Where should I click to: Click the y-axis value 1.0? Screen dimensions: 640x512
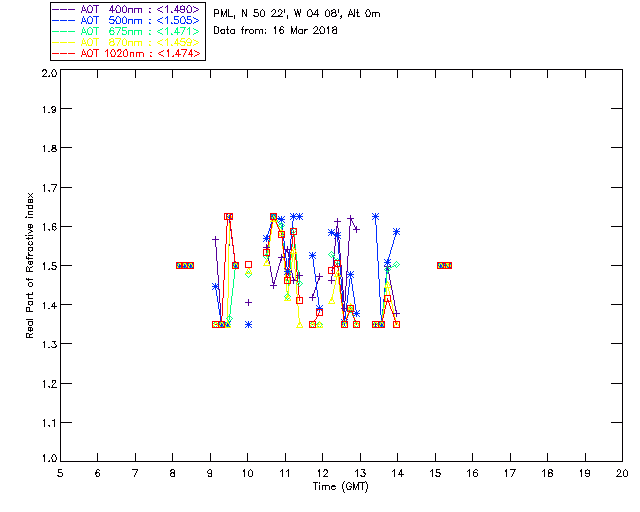point(49,458)
